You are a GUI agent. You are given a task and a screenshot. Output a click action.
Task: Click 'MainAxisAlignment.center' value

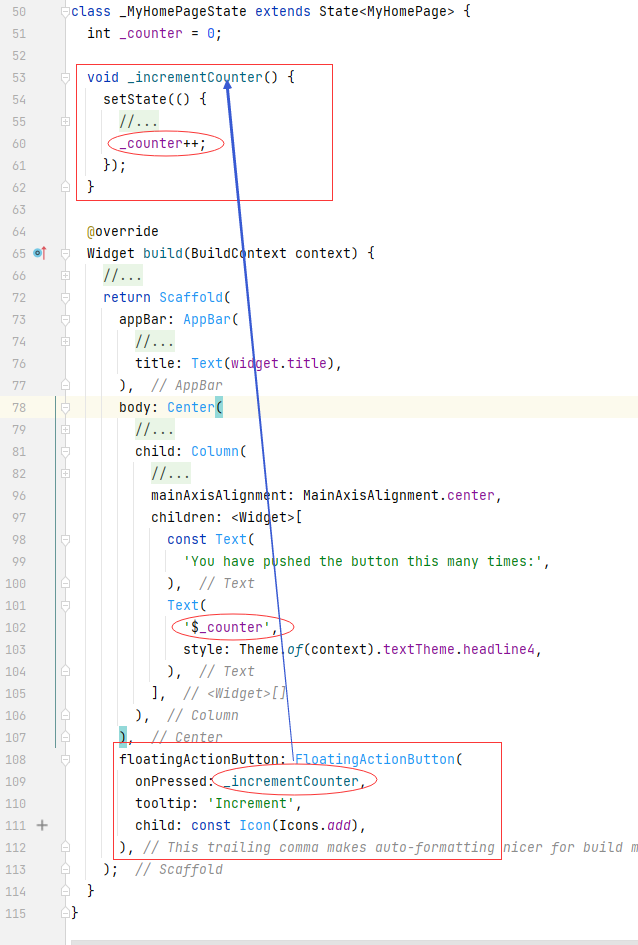399,495
